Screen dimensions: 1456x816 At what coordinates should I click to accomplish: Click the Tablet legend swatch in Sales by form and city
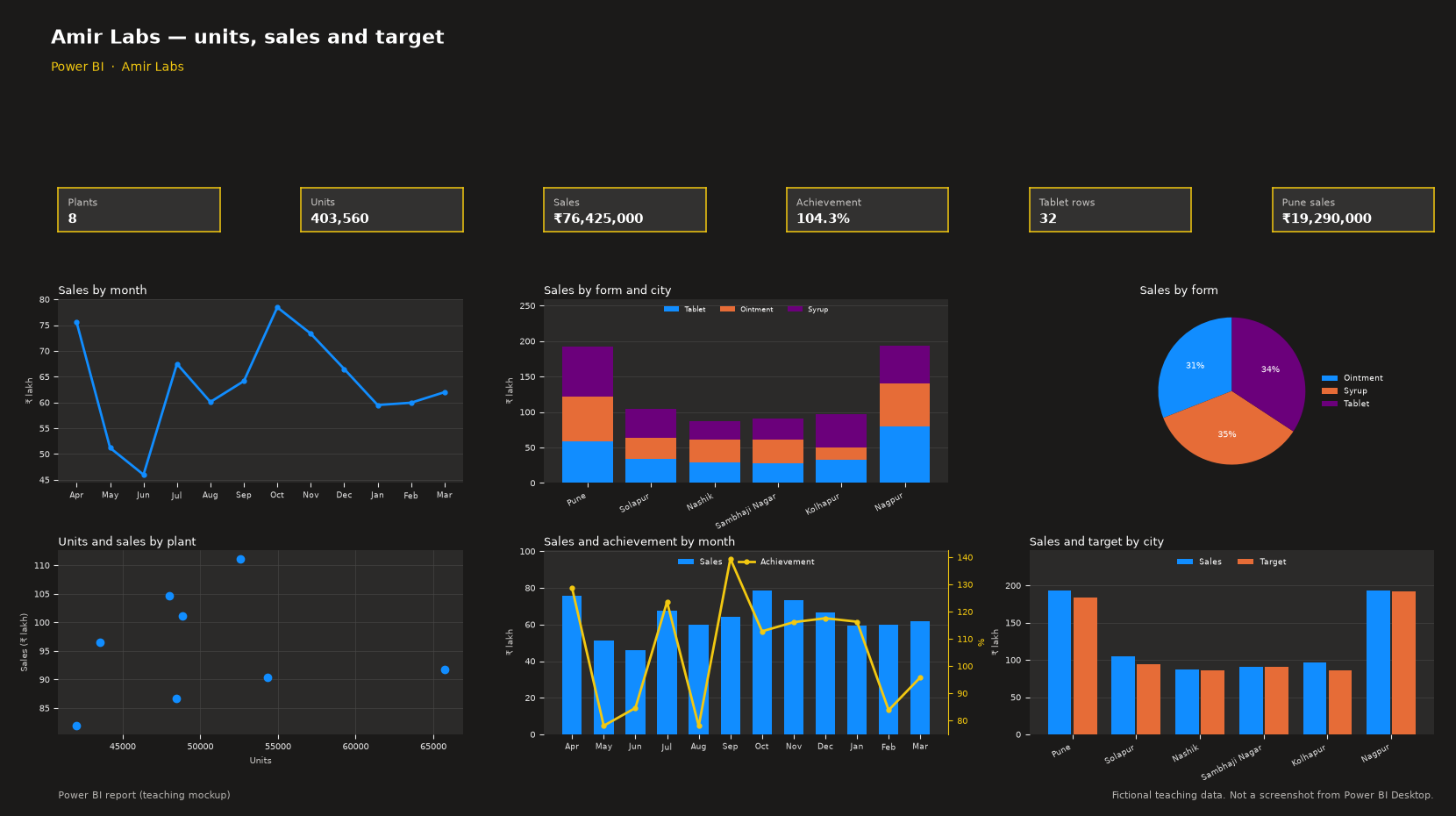pos(672,310)
